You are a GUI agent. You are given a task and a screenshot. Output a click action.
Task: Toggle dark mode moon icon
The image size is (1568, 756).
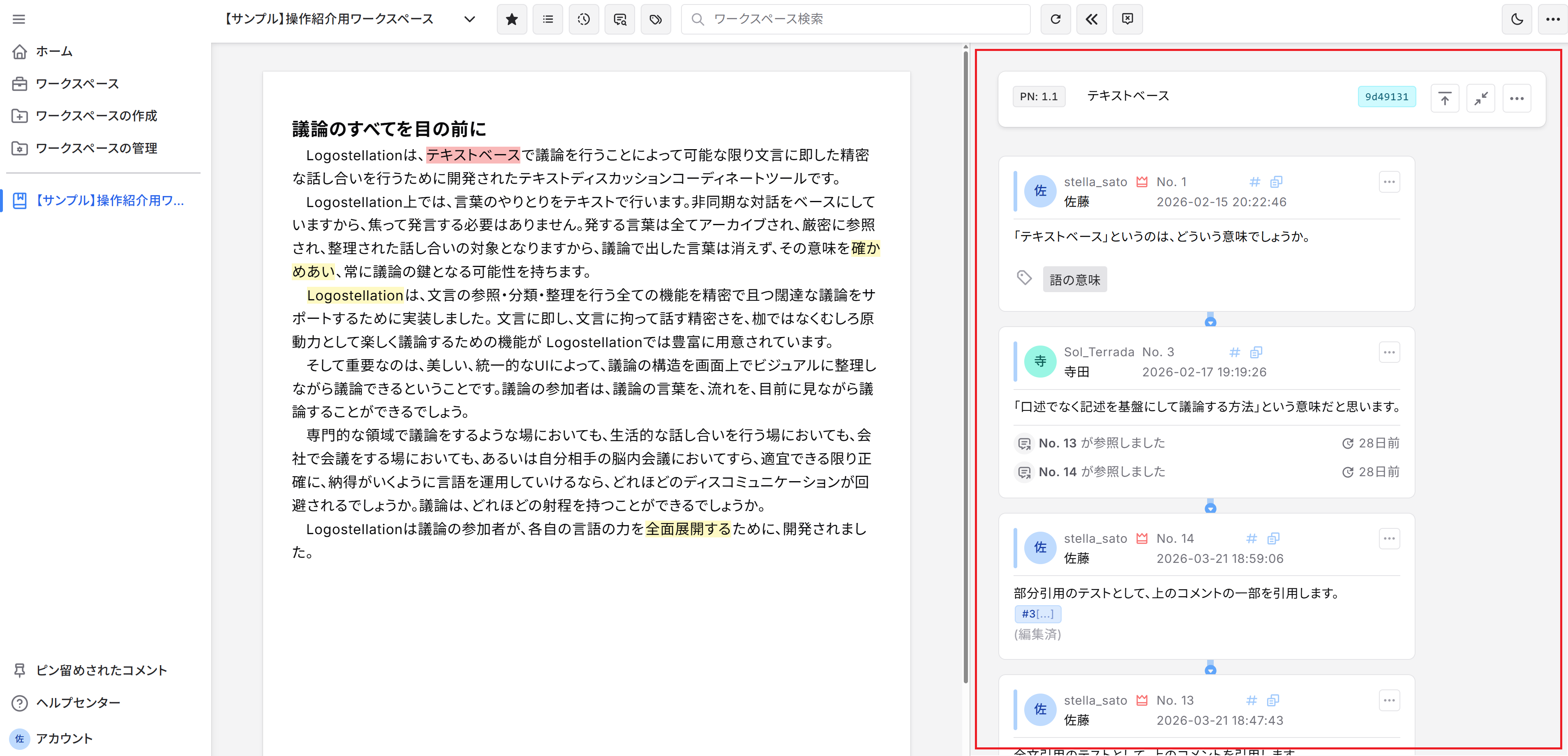tap(1517, 19)
